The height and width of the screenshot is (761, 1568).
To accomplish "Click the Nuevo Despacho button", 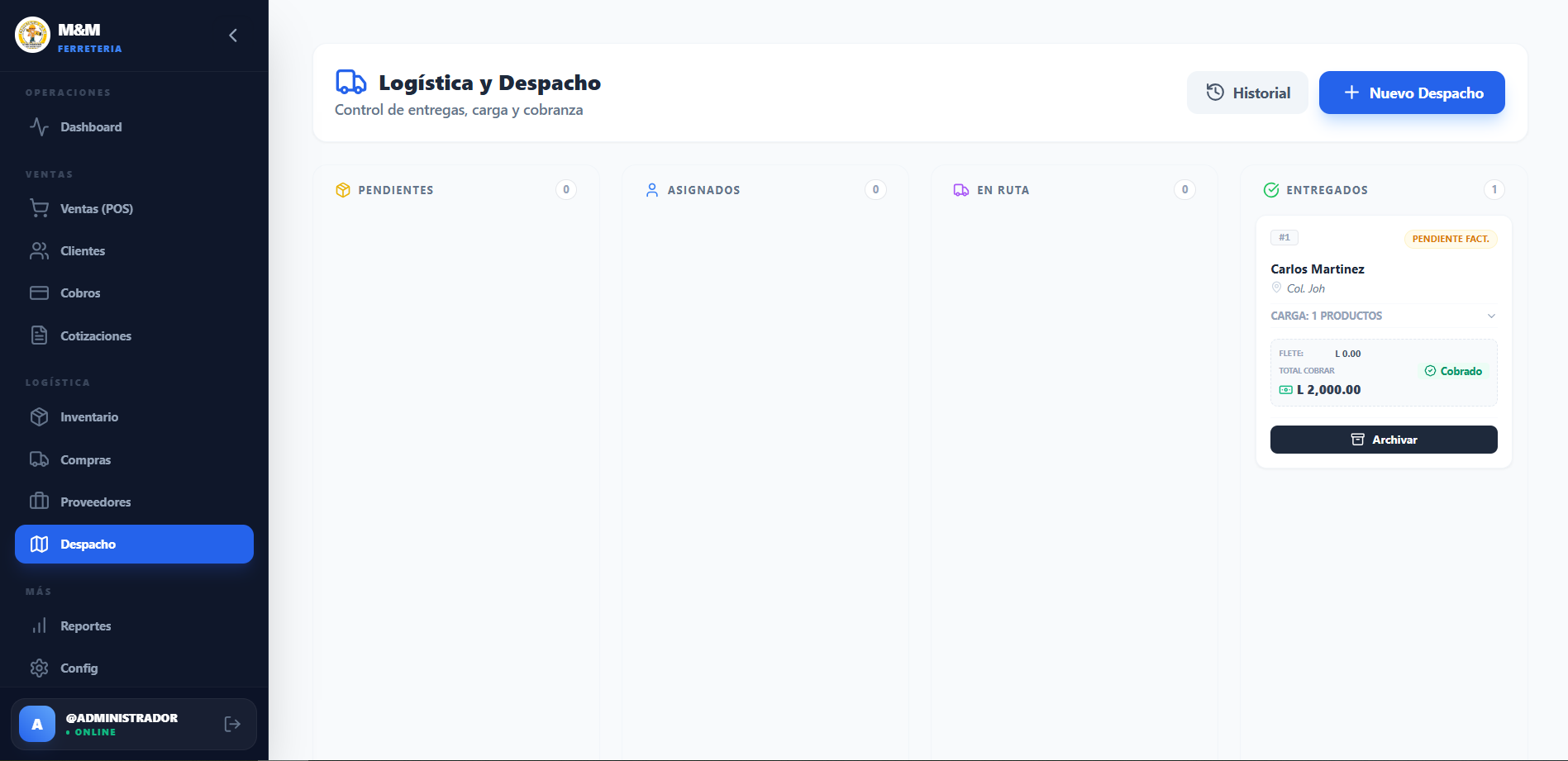I will point(1411,93).
